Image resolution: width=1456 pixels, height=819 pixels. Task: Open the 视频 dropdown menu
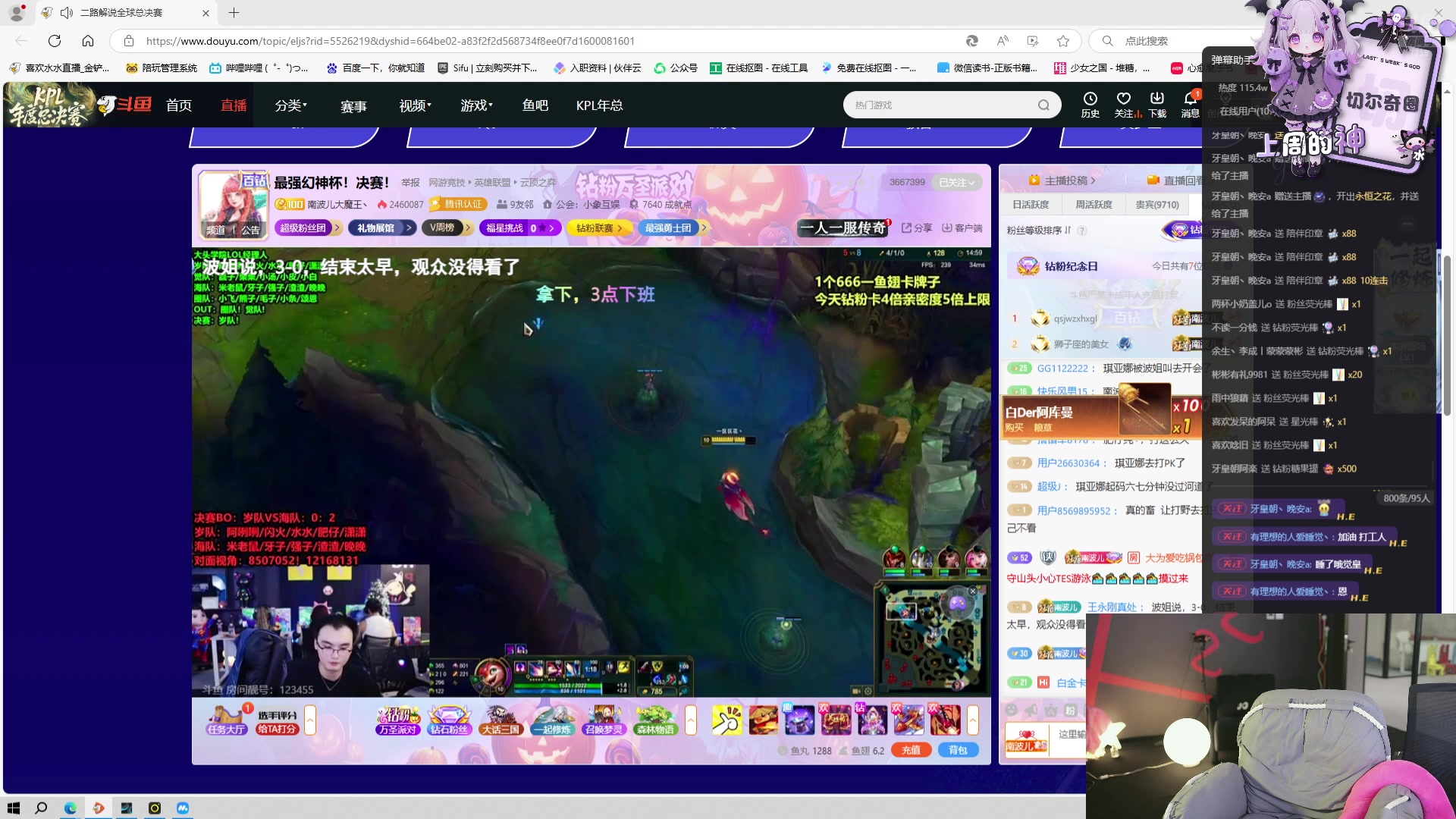(x=413, y=105)
